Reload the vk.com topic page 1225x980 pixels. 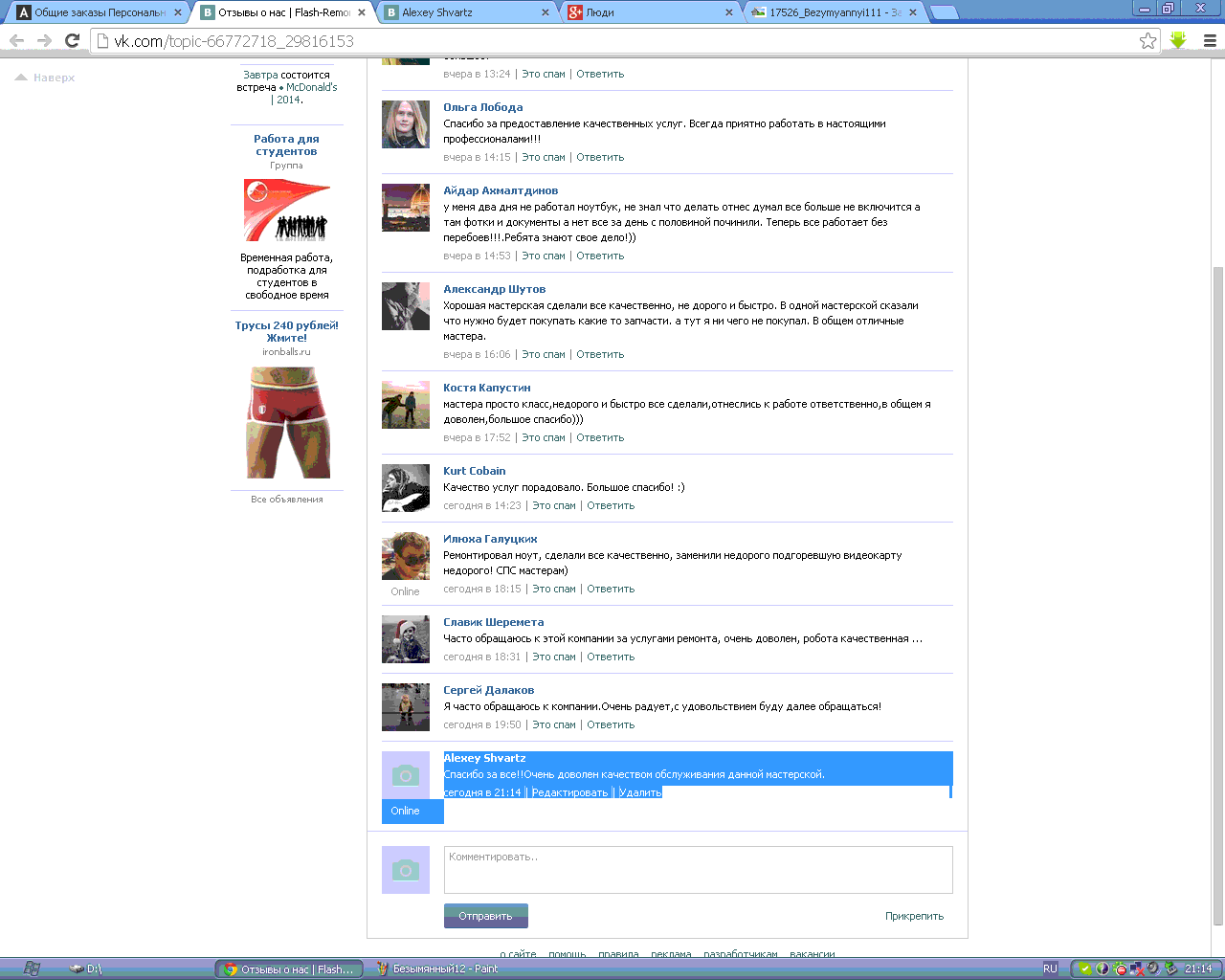point(72,40)
